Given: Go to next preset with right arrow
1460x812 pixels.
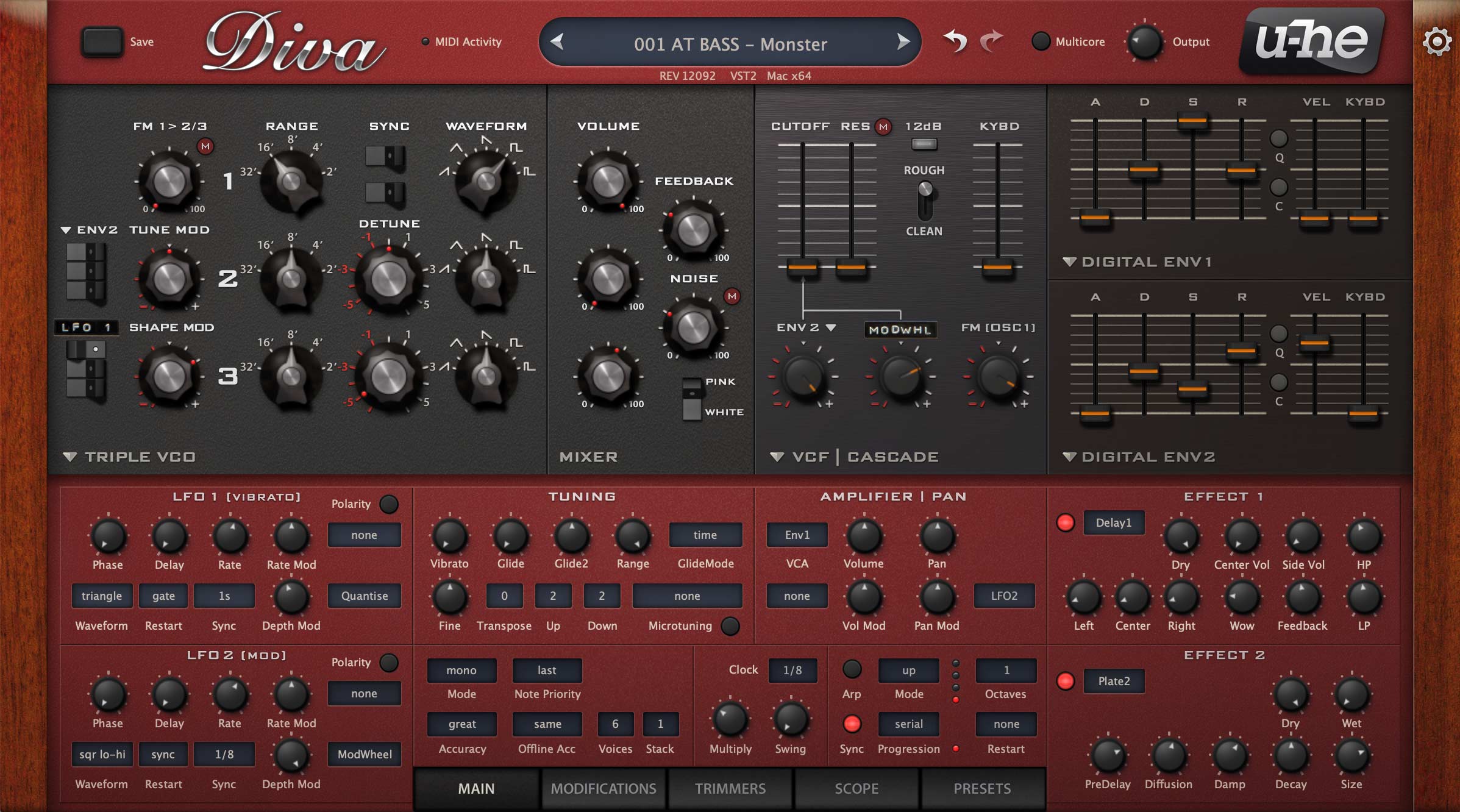Looking at the screenshot, I should 903,42.
